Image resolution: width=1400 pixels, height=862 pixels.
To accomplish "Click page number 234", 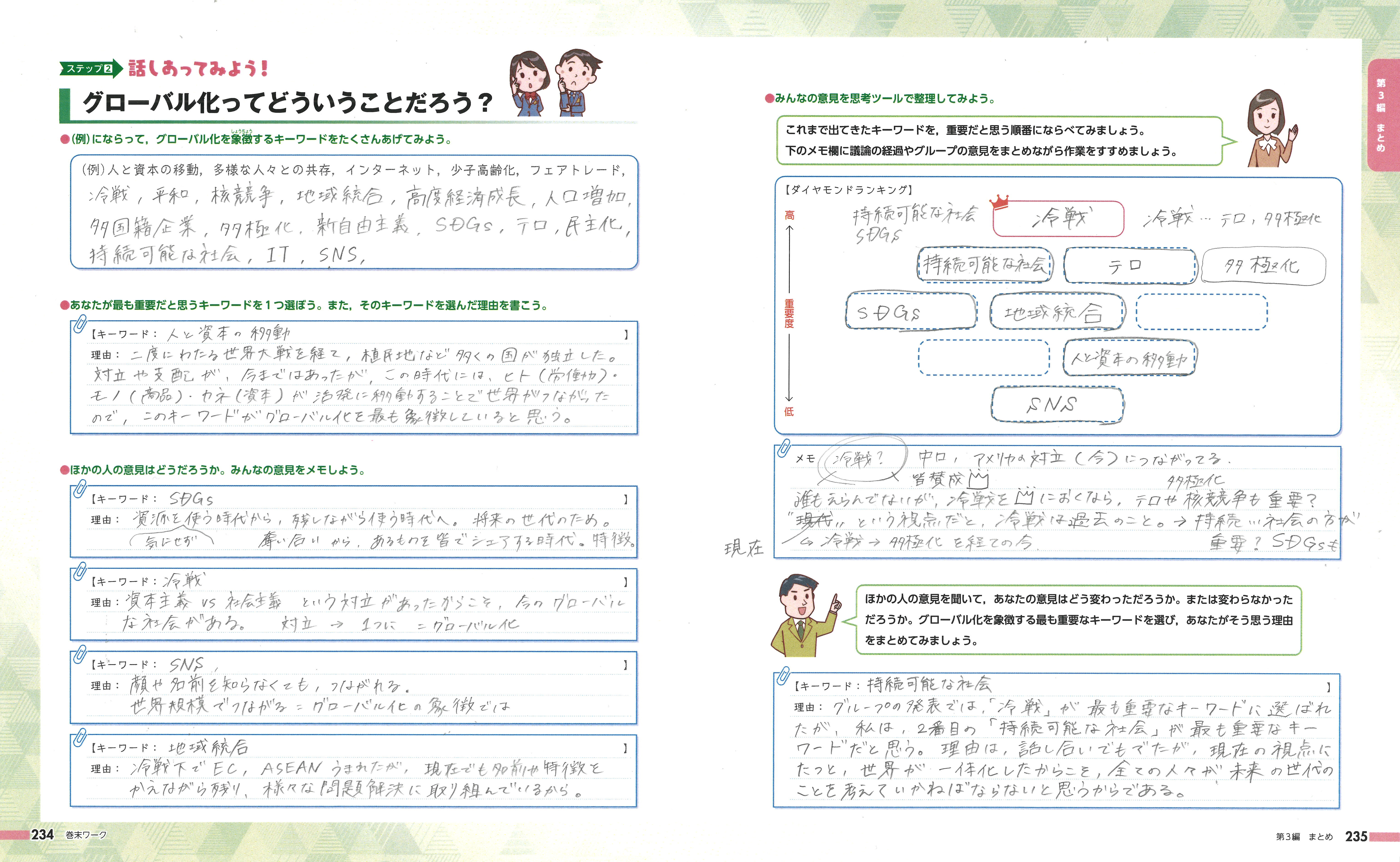I will click(x=42, y=835).
